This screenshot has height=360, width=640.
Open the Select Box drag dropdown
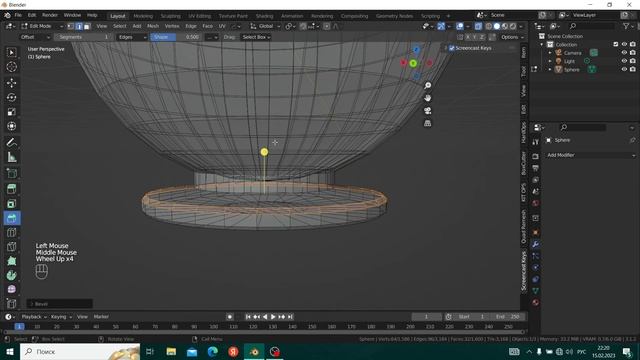click(x=256, y=37)
